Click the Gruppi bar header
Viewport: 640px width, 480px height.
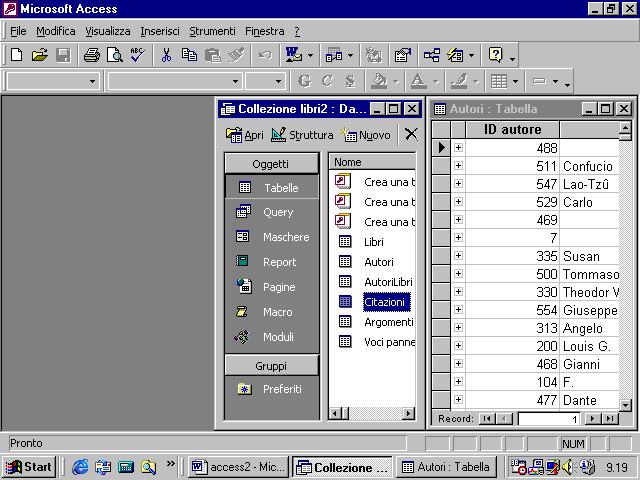pos(271,366)
